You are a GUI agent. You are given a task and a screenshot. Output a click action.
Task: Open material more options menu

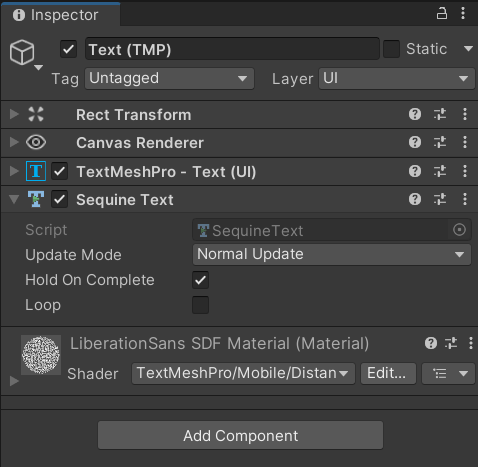(x=471, y=343)
